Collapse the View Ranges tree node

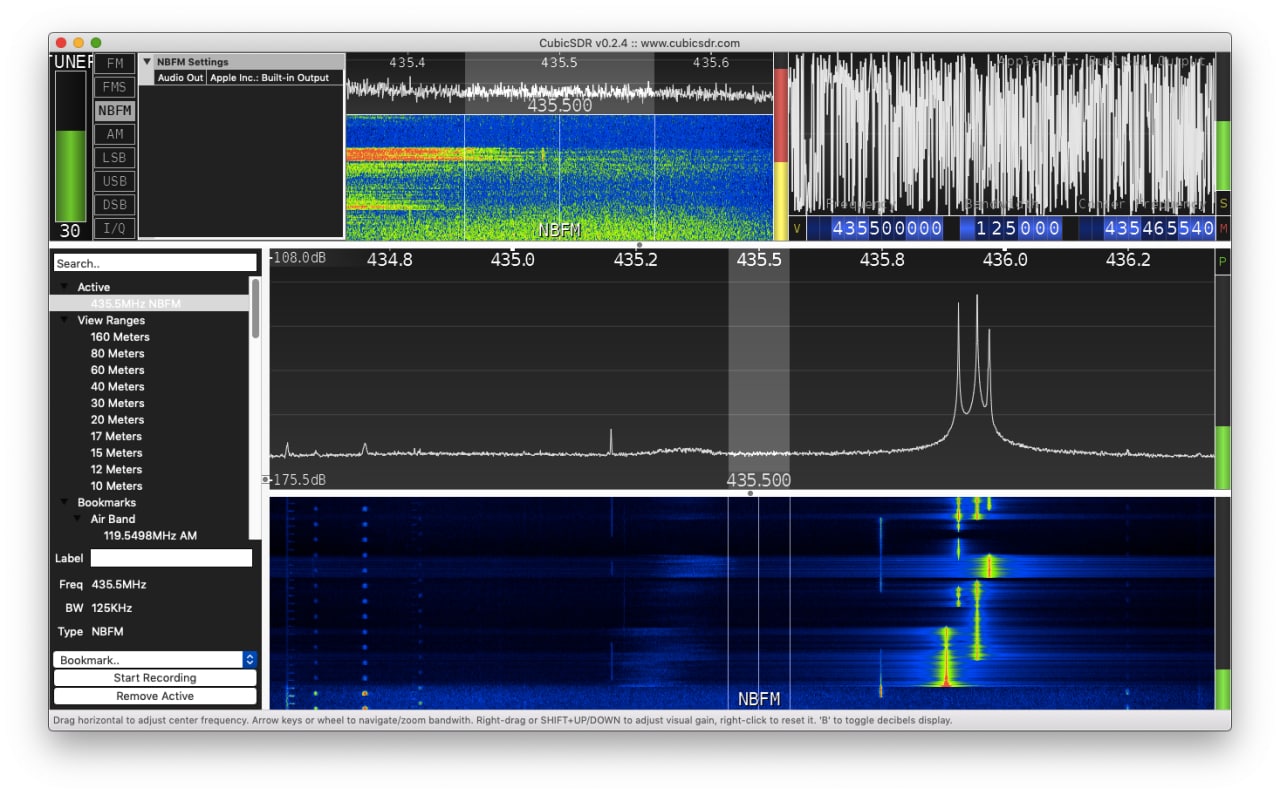[65, 321]
